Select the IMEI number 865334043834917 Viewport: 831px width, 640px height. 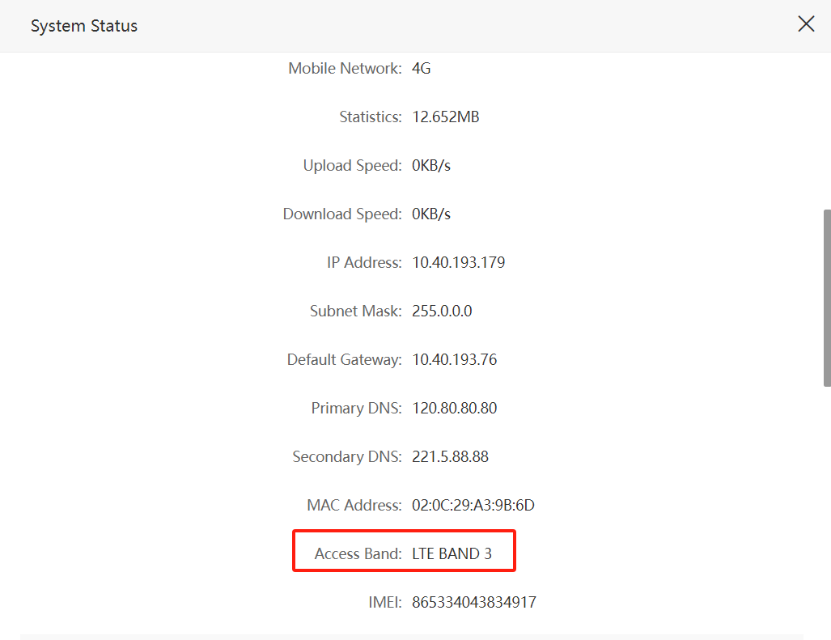tap(474, 602)
